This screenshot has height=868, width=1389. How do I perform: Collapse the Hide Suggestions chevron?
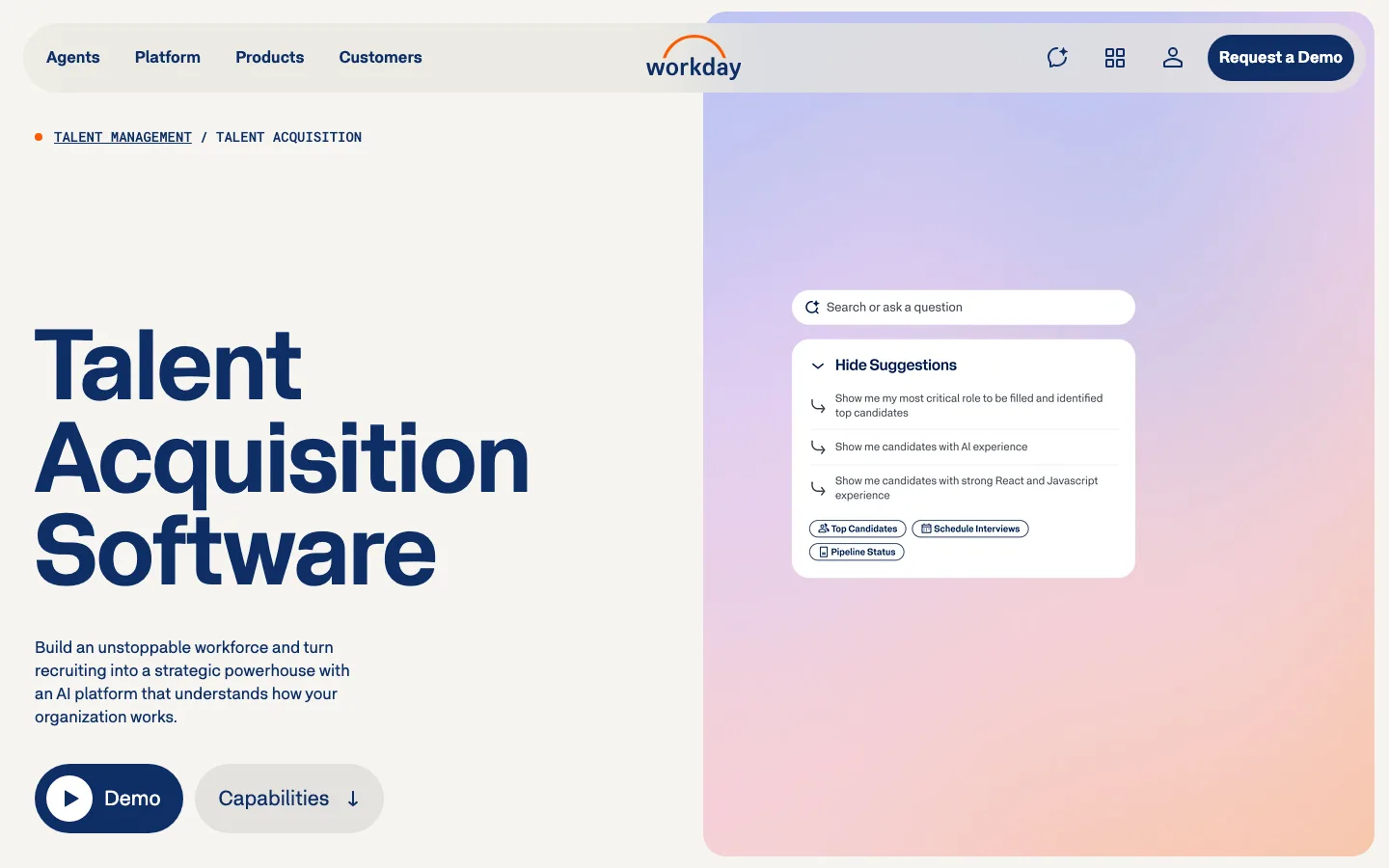818,366
